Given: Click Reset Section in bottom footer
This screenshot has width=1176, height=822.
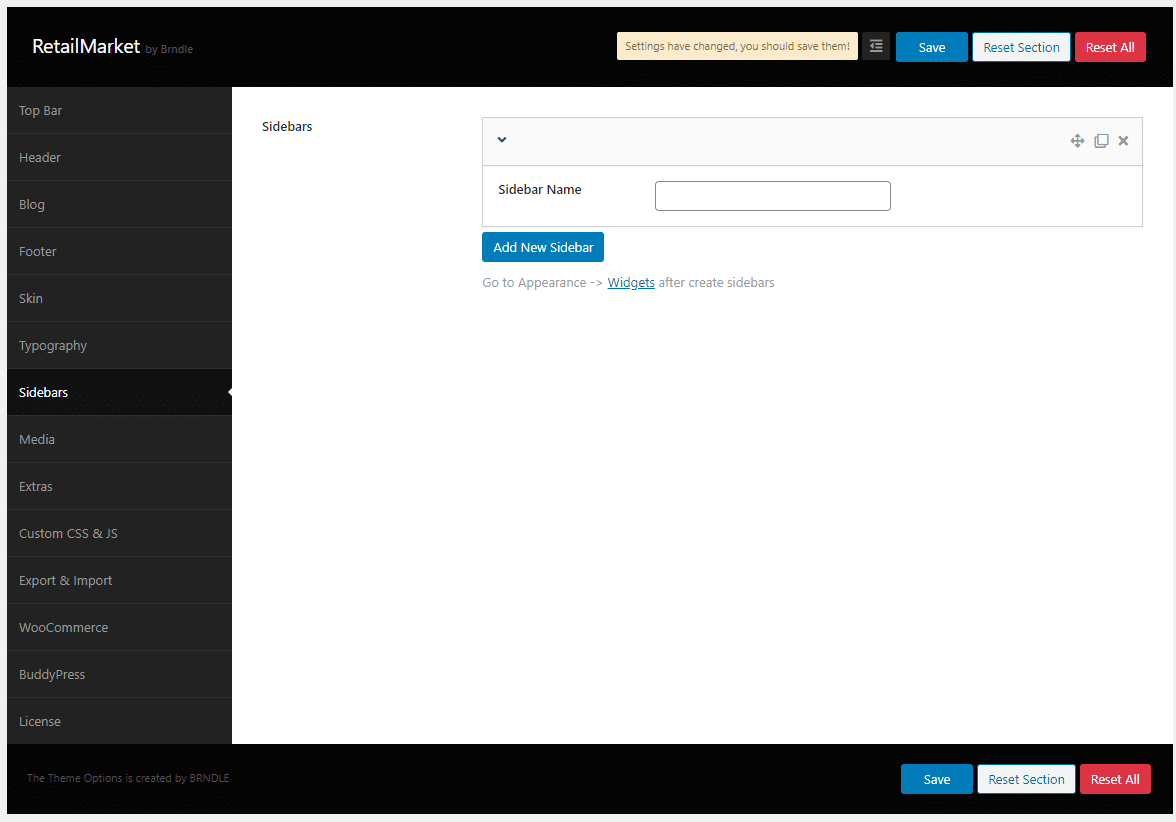Looking at the screenshot, I should pyautogui.click(x=1026, y=779).
